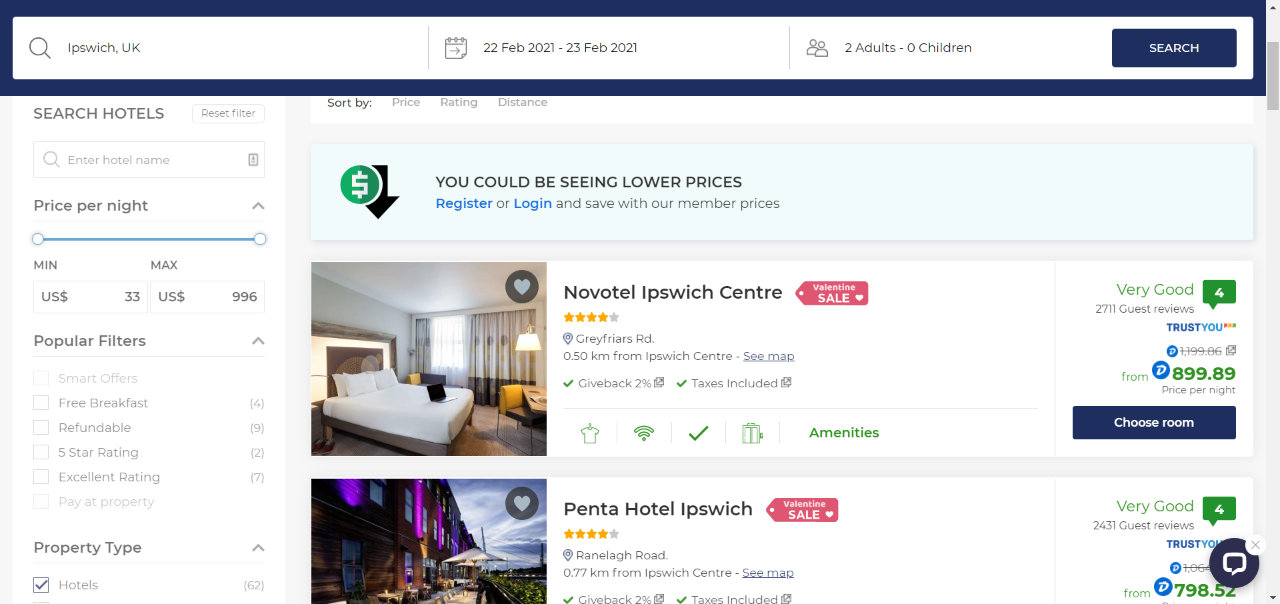Click the MIN price field showing 33
Viewport: 1280px width, 604px height.
[90, 297]
